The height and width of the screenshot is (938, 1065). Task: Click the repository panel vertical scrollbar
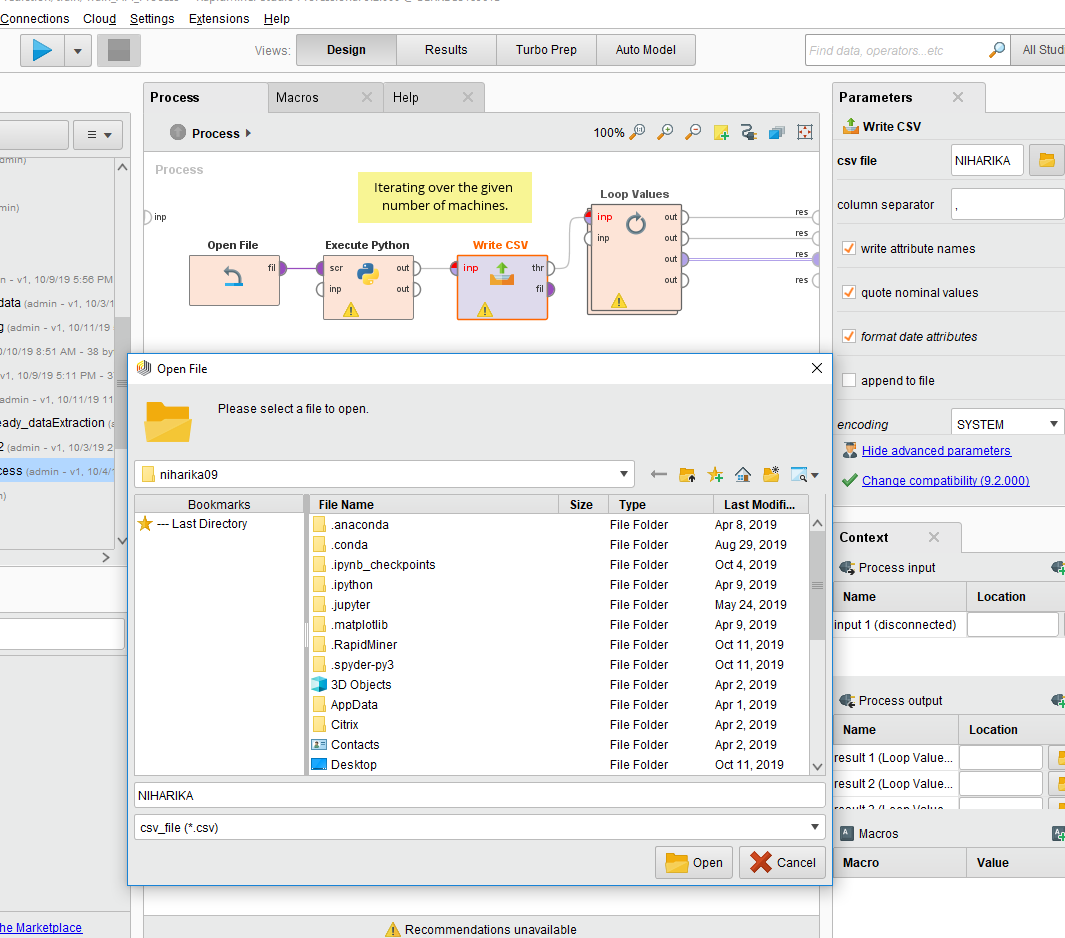[122, 382]
